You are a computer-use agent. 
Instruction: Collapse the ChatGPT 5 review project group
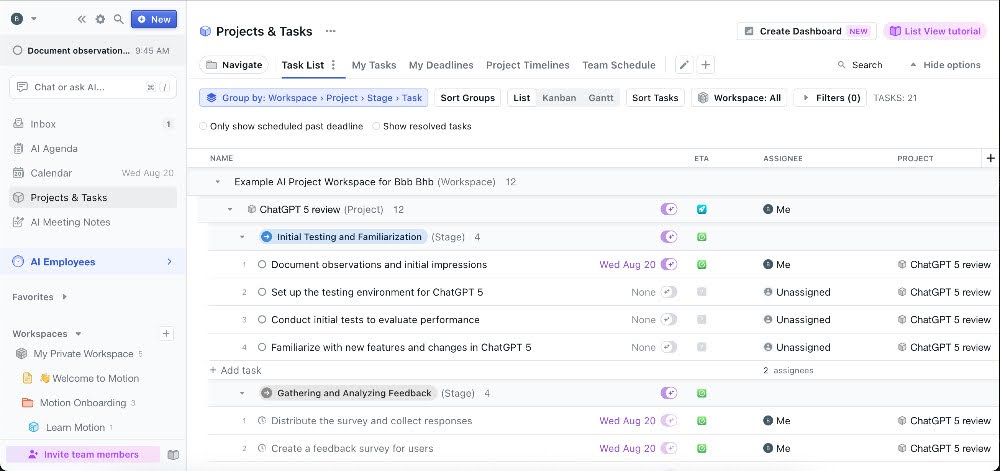[230, 210]
